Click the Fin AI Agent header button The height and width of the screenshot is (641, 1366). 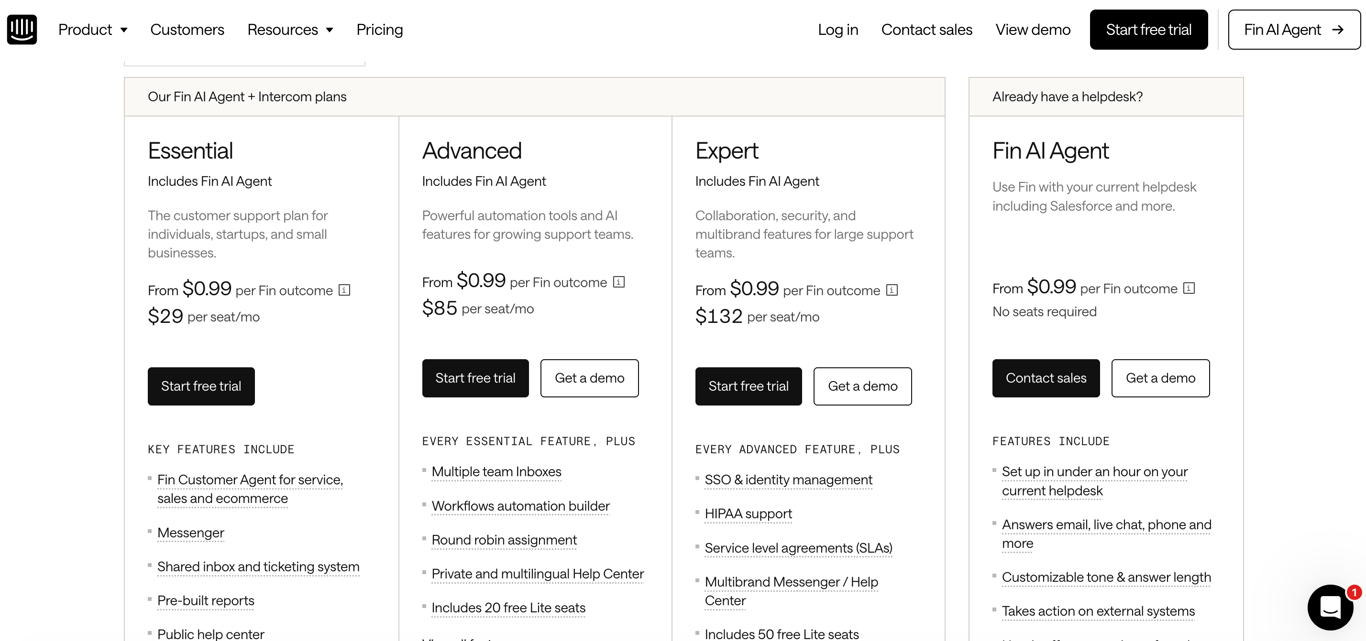pos(1294,29)
